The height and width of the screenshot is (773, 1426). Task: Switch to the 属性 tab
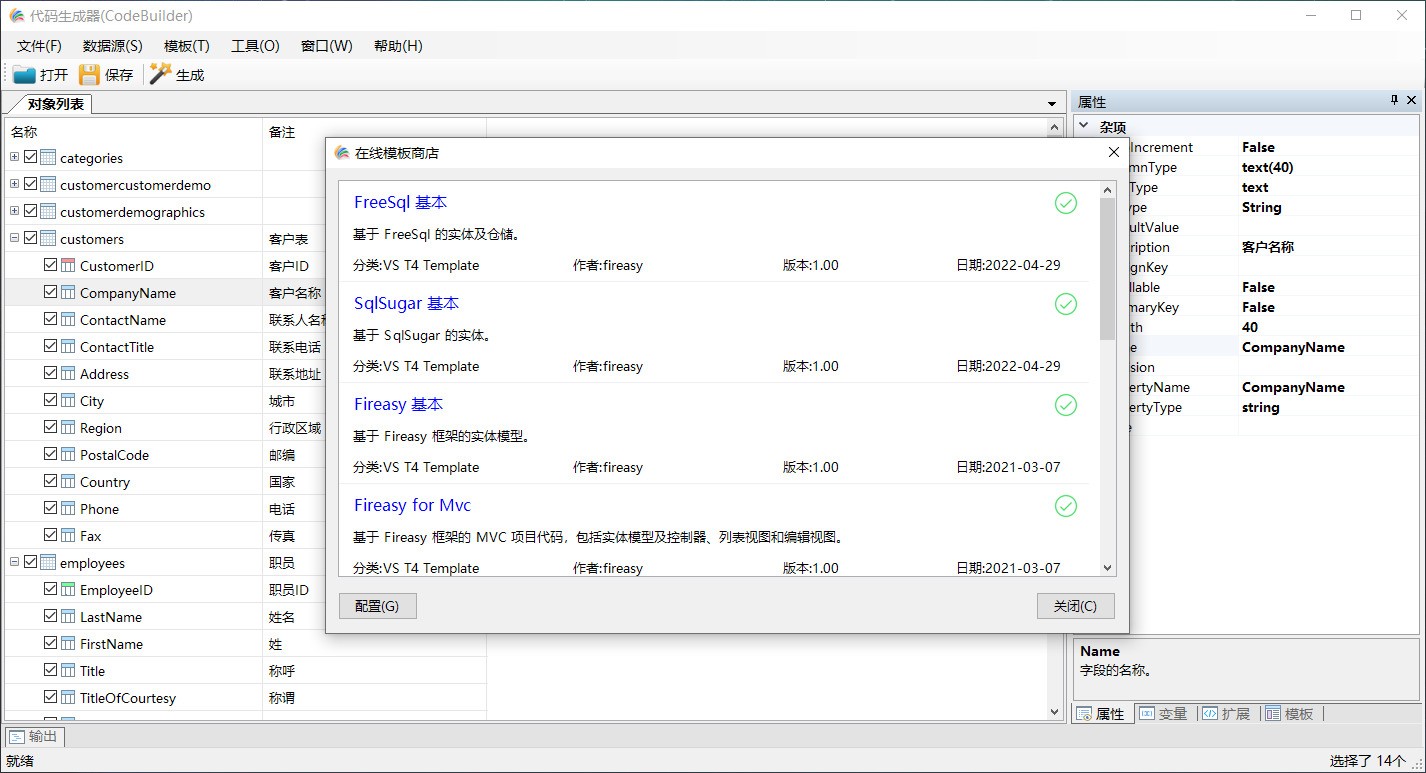pos(1101,713)
